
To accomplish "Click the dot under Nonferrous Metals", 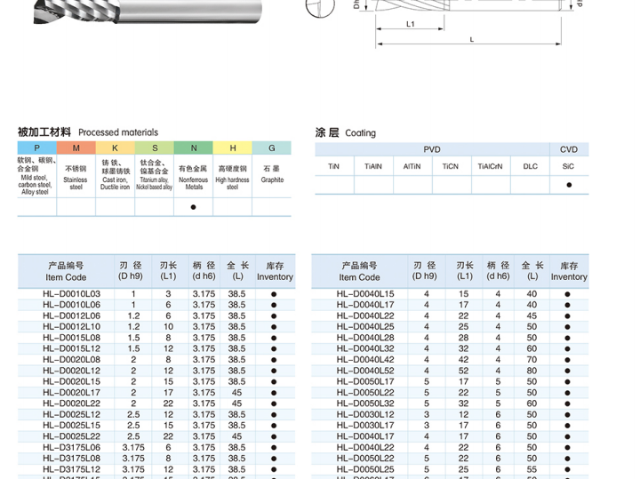I will pos(193,207).
